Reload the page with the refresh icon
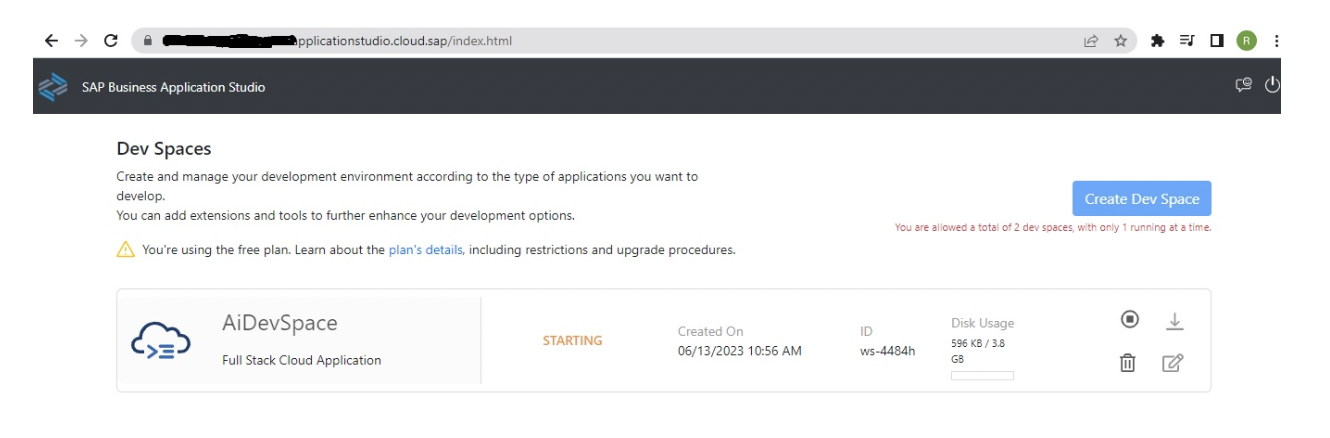 click(x=111, y=41)
